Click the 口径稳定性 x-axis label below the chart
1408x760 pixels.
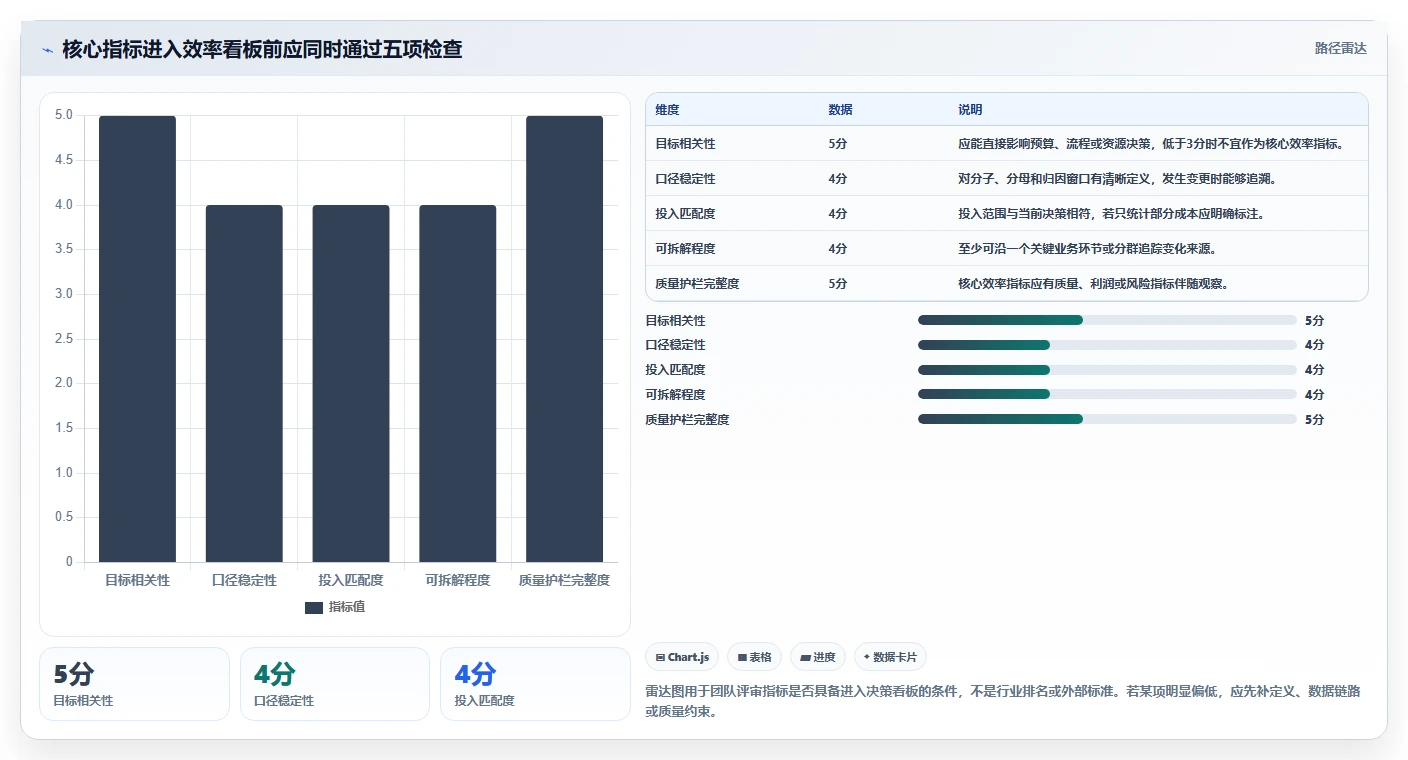pyautogui.click(x=244, y=580)
